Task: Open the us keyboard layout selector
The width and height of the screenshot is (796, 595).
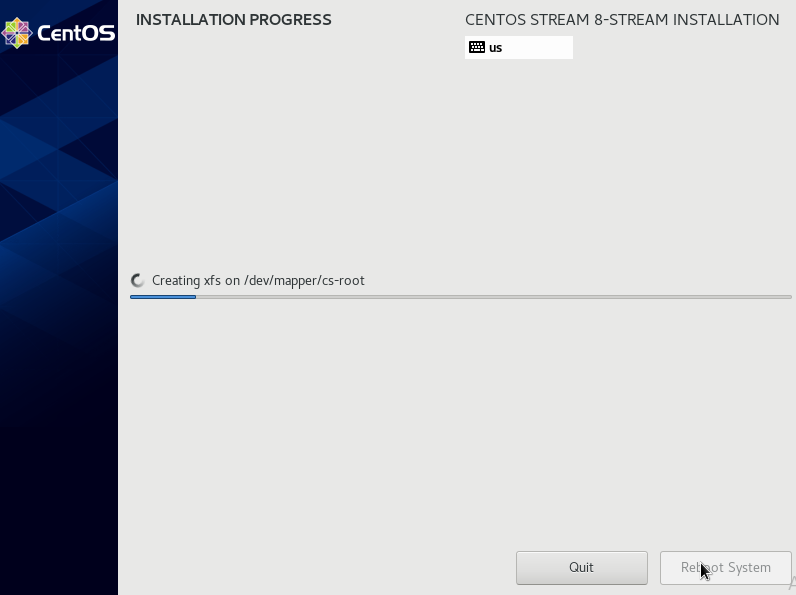Action: [x=519, y=47]
